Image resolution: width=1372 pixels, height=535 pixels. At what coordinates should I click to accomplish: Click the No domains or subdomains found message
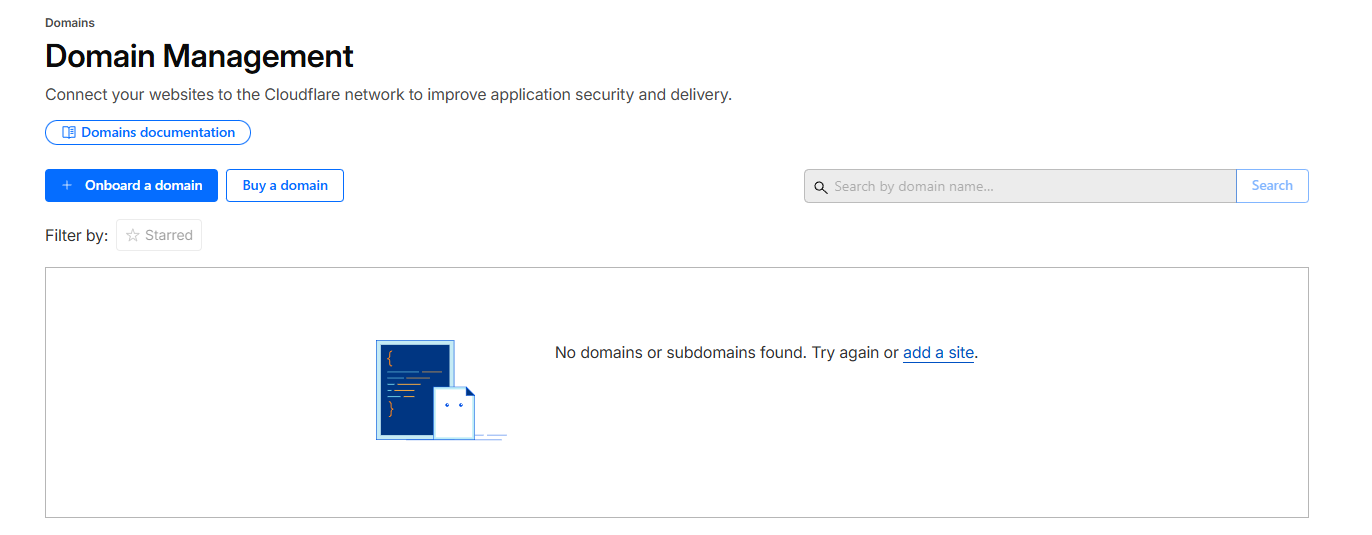click(x=726, y=352)
